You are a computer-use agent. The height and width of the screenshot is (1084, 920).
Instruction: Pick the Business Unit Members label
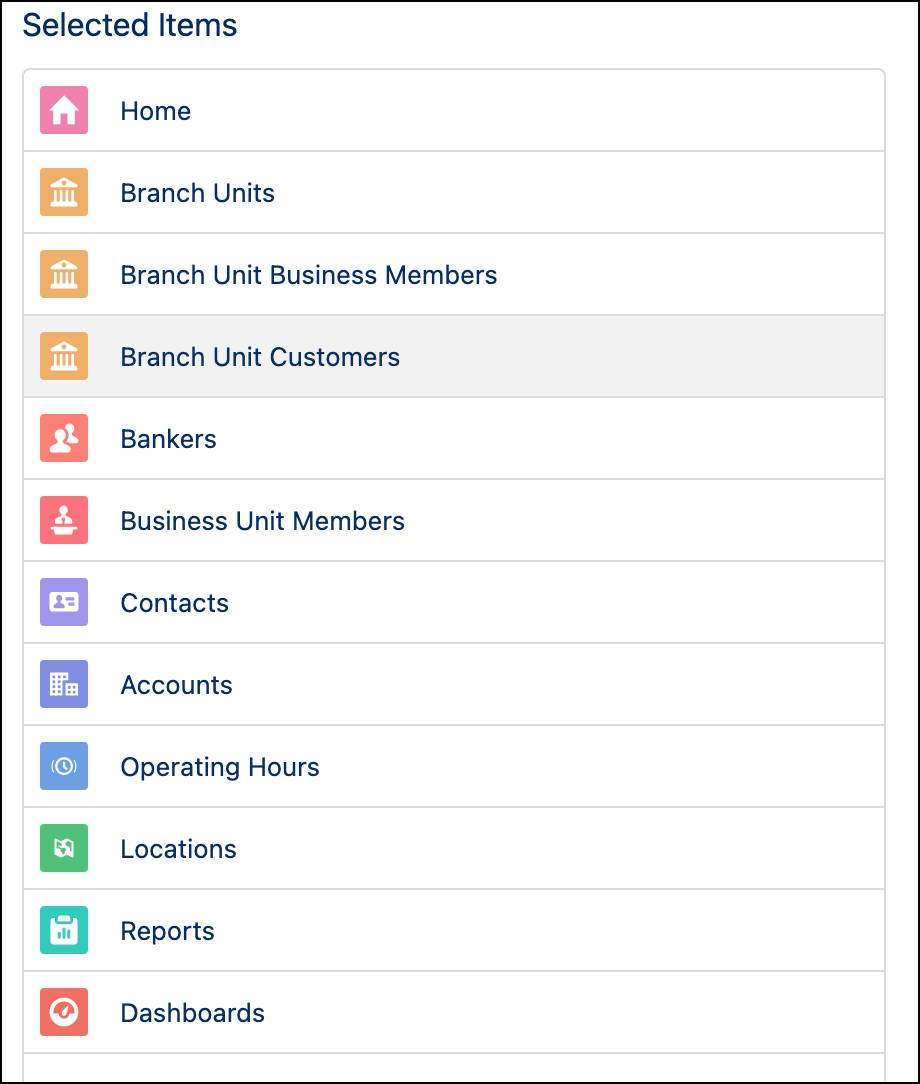262,521
